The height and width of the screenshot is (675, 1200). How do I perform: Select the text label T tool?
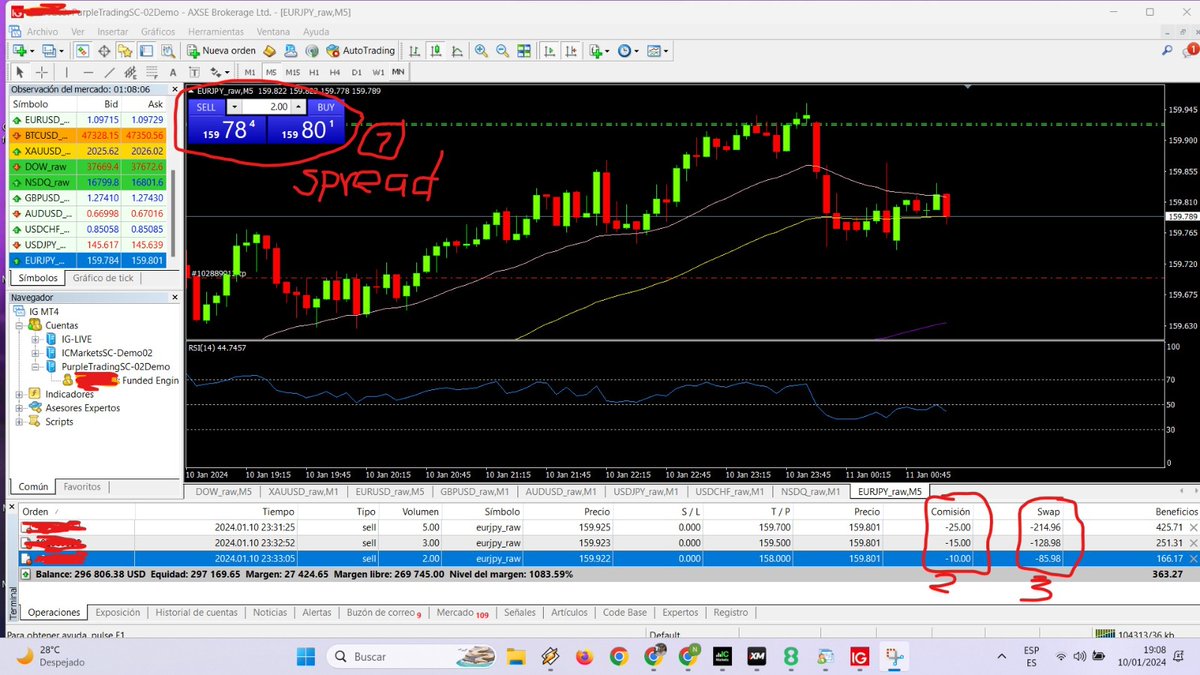[194, 72]
